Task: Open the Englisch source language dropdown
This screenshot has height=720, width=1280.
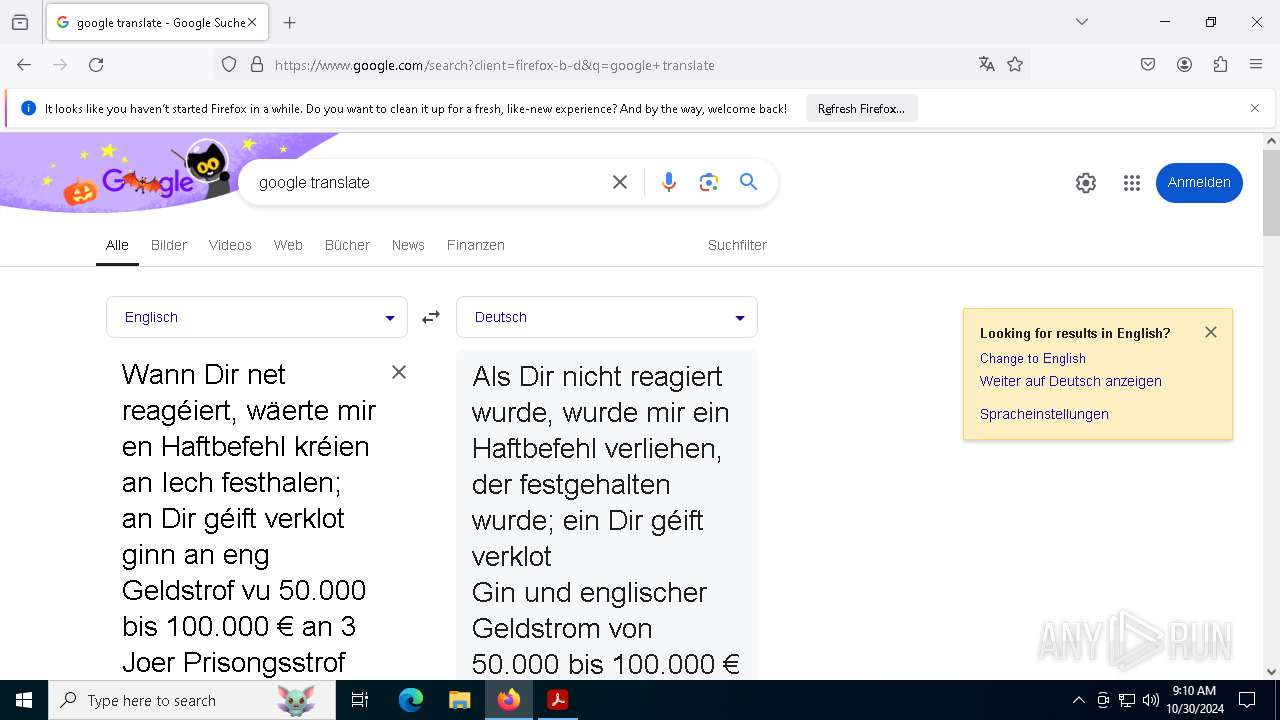Action: 257,317
